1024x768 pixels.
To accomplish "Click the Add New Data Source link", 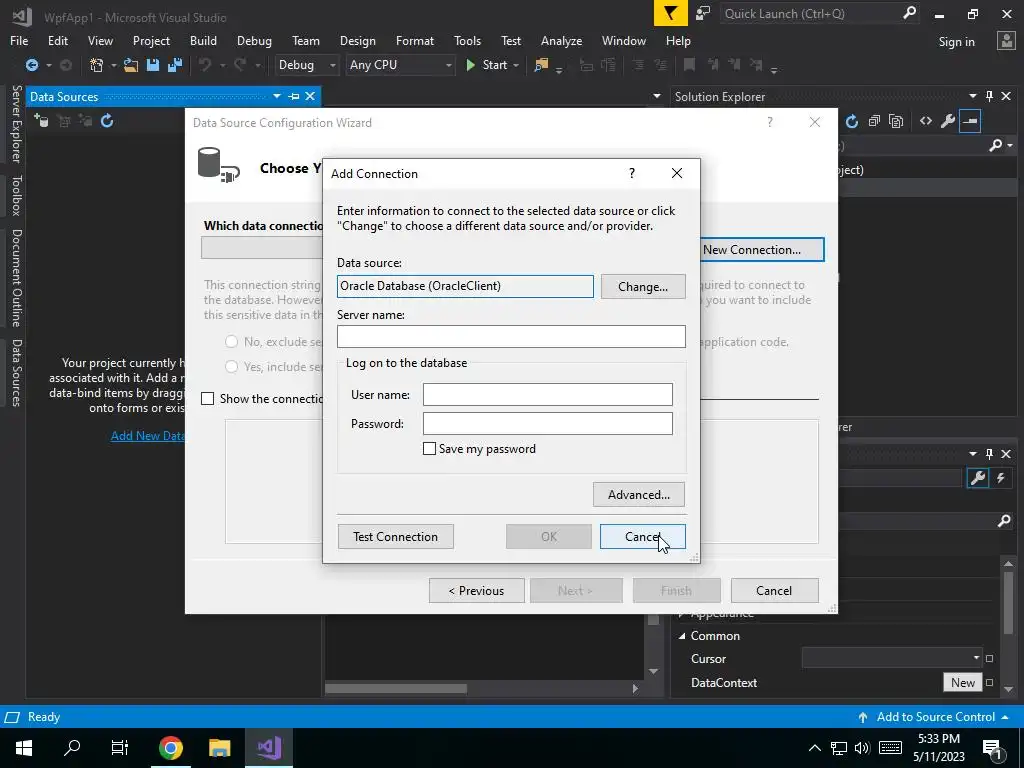I will (148, 436).
